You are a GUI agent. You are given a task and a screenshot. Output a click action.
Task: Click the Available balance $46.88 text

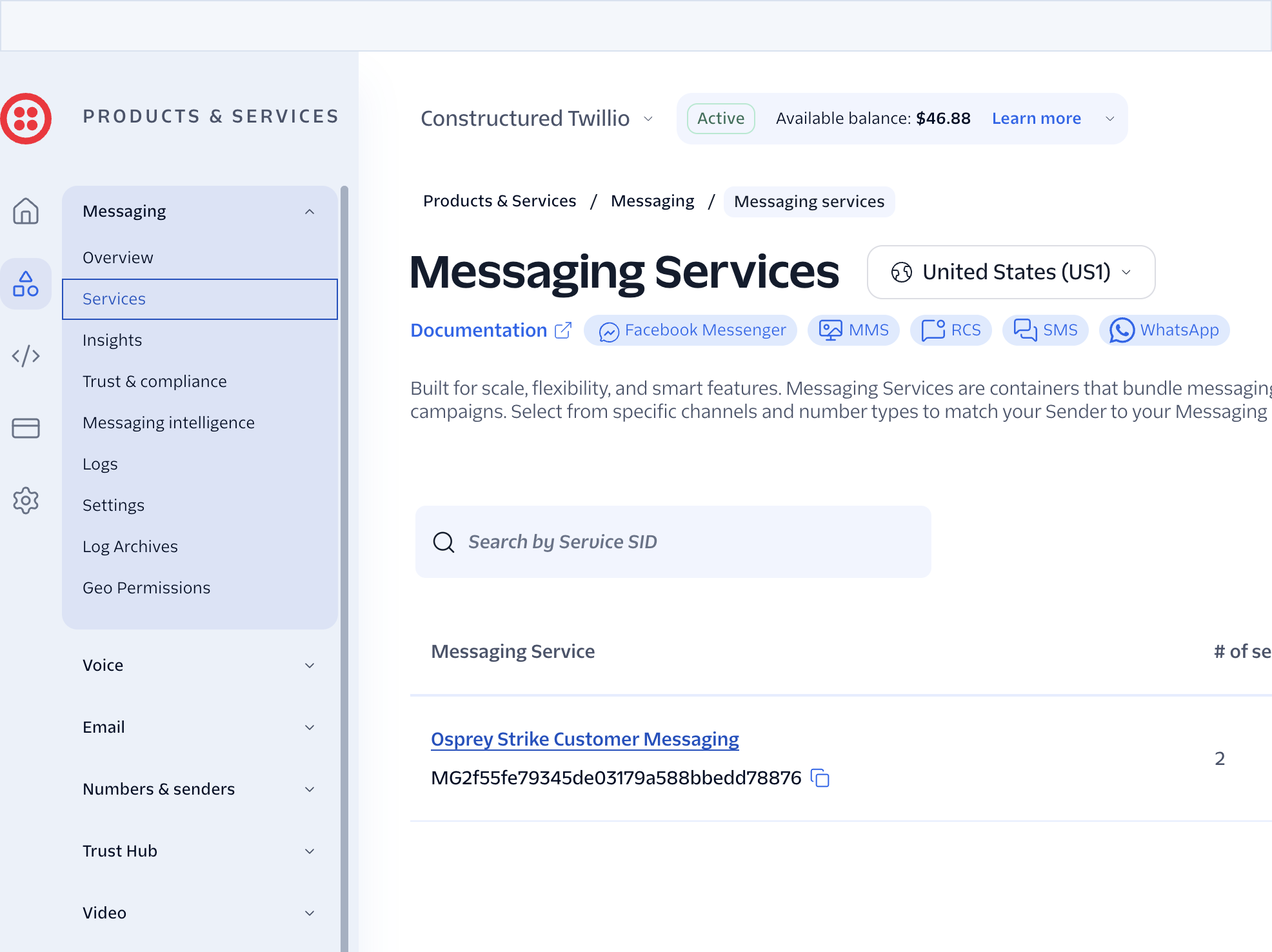tap(873, 119)
